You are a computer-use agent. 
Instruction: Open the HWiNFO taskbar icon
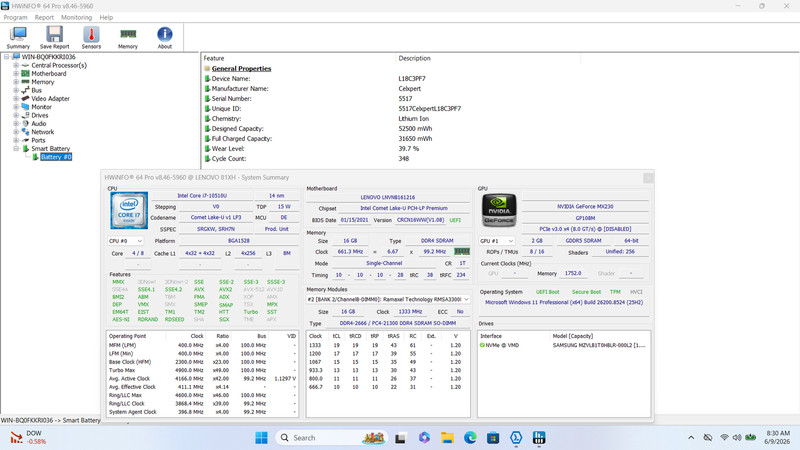(539, 438)
